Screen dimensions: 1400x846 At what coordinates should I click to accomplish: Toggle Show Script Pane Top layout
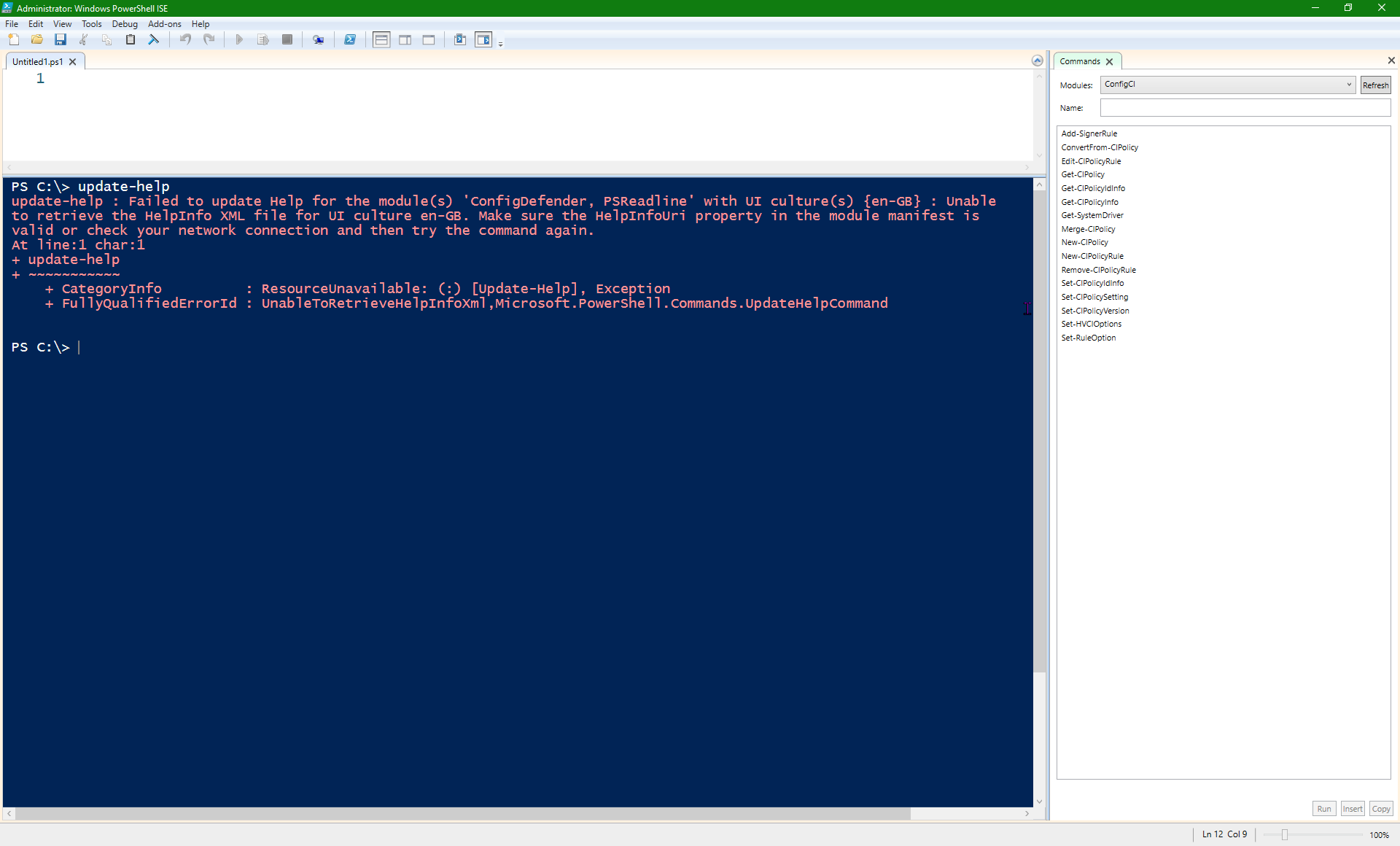tap(381, 40)
